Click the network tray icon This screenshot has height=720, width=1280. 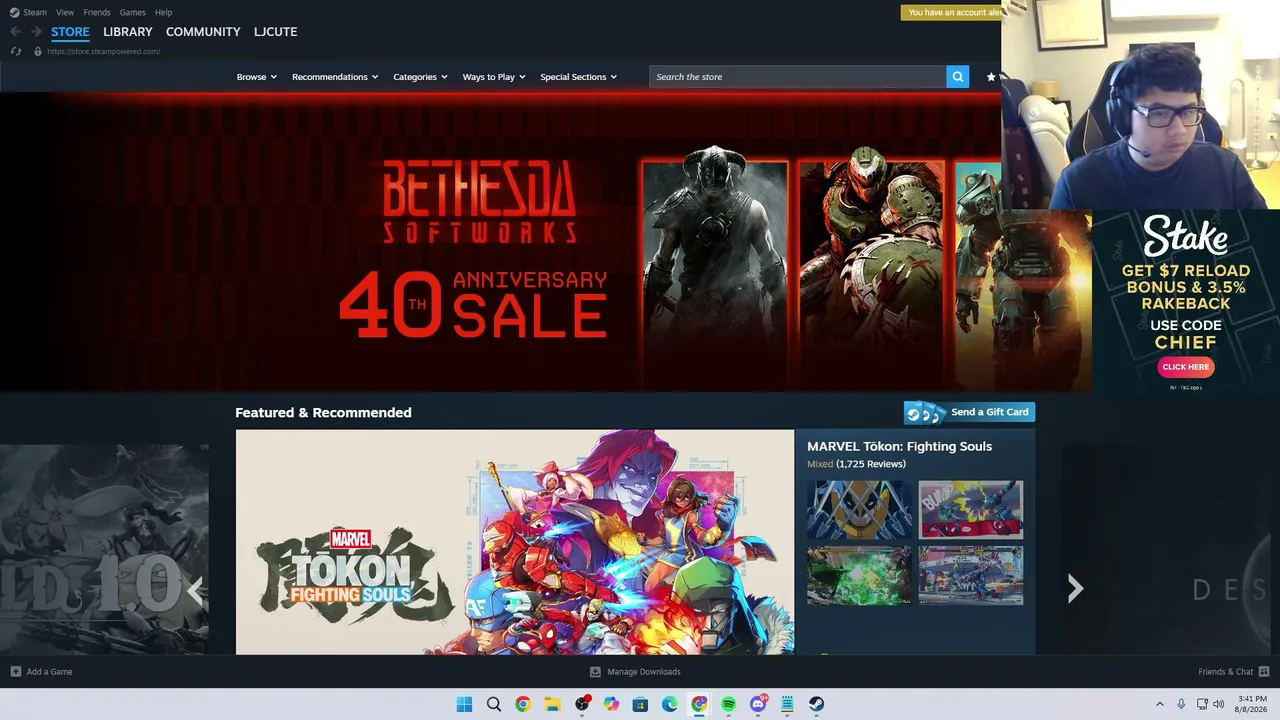point(1202,704)
